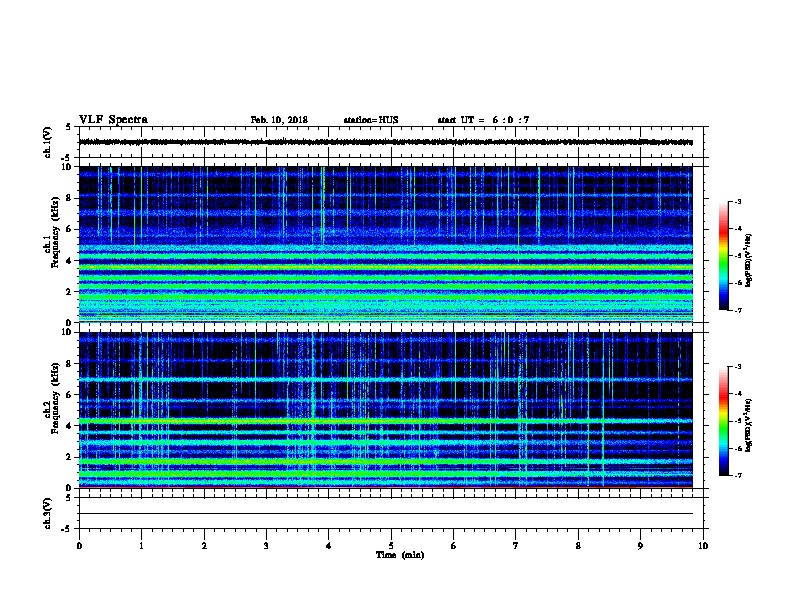The height and width of the screenshot is (612, 792).
Task: Click the "station=HUS" header label
Action: [371, 120]
